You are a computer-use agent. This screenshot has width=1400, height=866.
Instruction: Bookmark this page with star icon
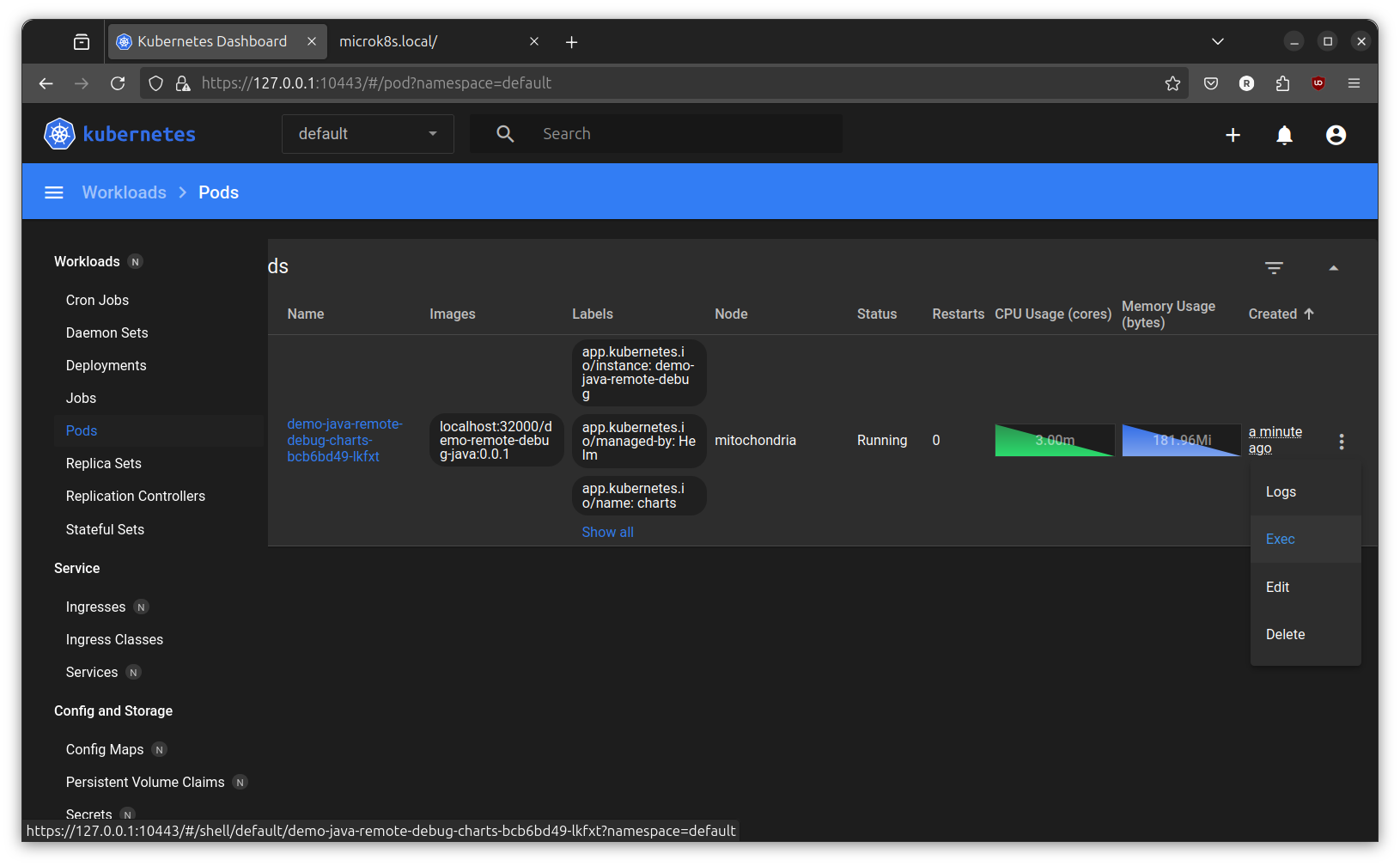pos(1172,83)
